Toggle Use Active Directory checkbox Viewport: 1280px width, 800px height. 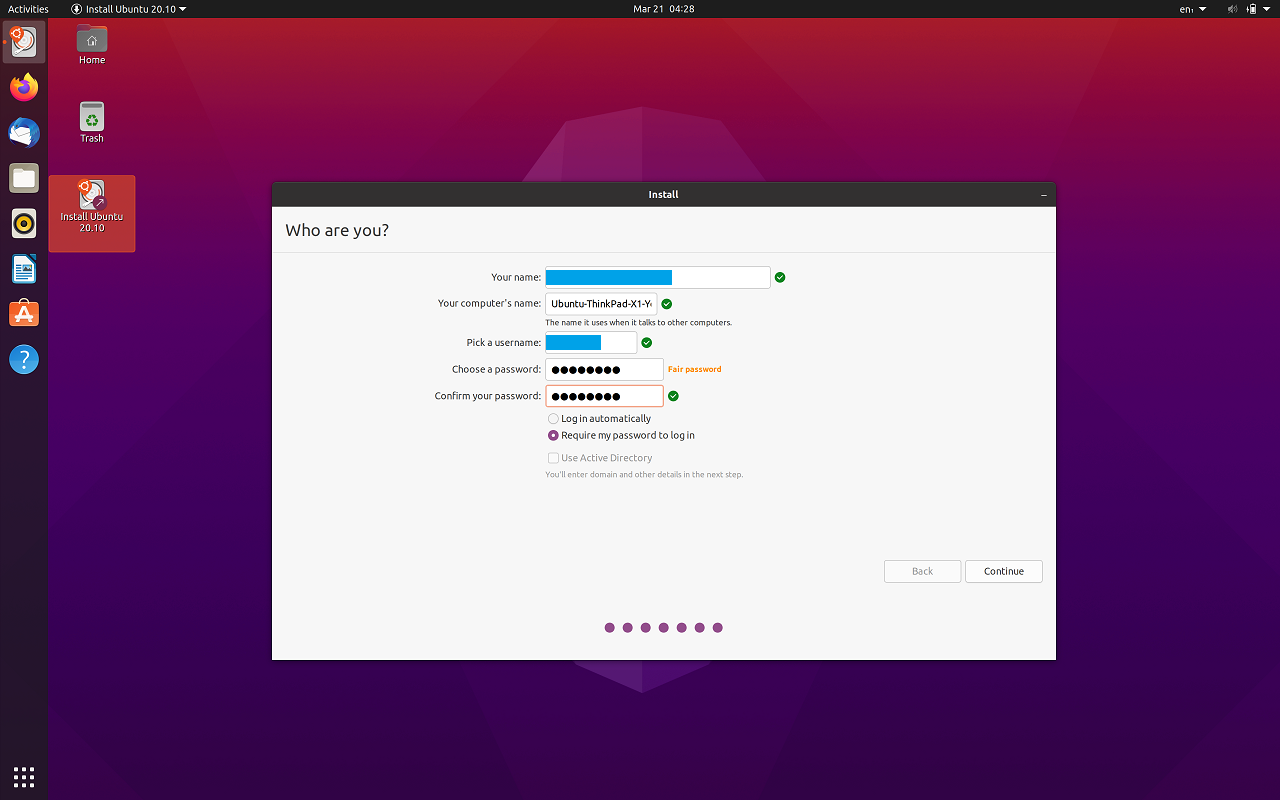click(553, 458)
